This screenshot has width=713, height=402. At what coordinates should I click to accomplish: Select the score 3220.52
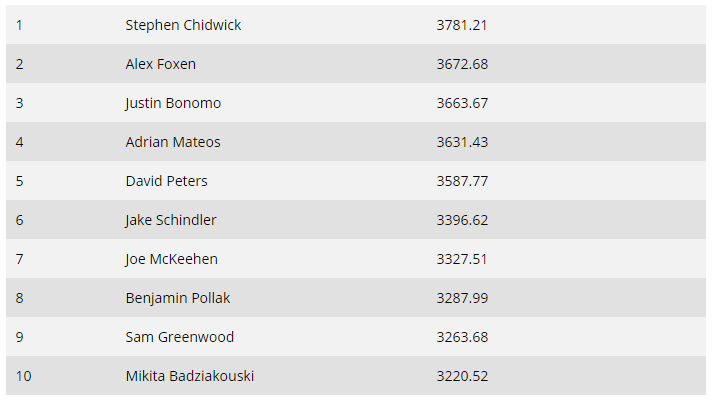coord(462,377)
